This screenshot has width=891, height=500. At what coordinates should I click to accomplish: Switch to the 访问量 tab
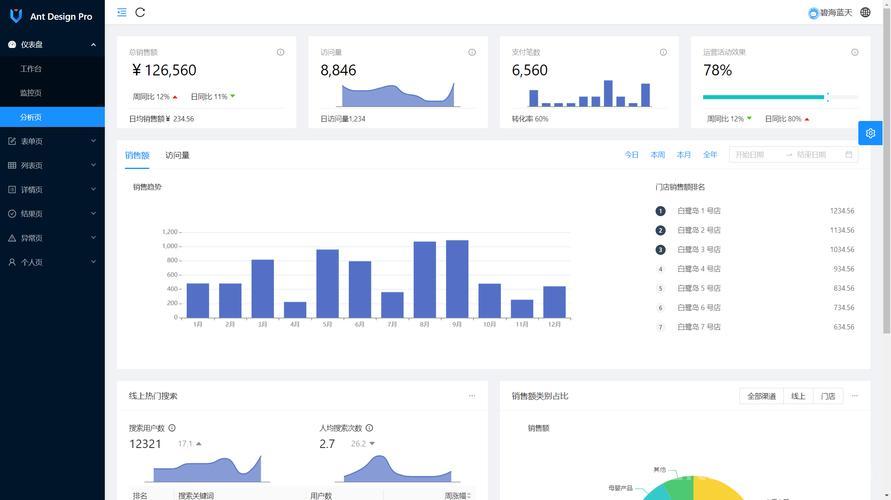click(177, 155)
